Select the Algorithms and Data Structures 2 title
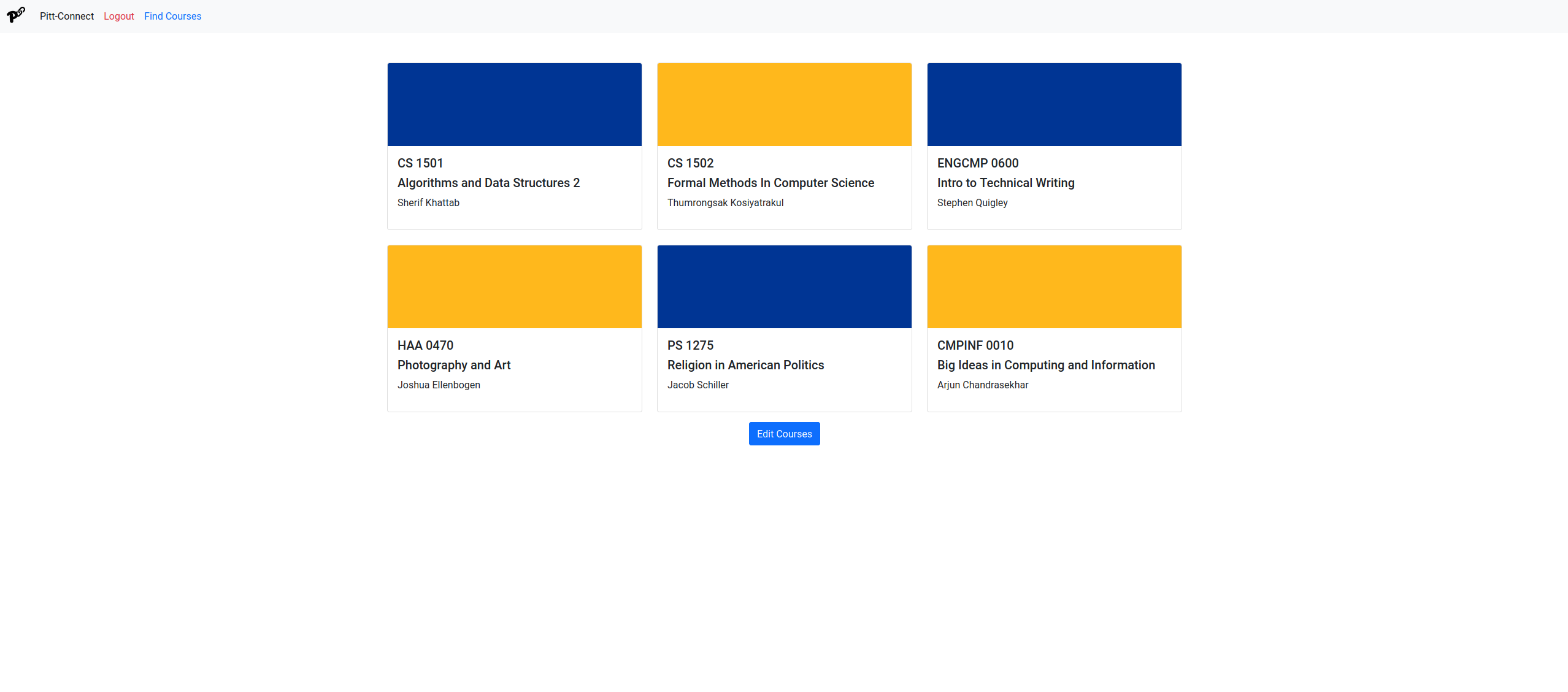 point(488,183)
